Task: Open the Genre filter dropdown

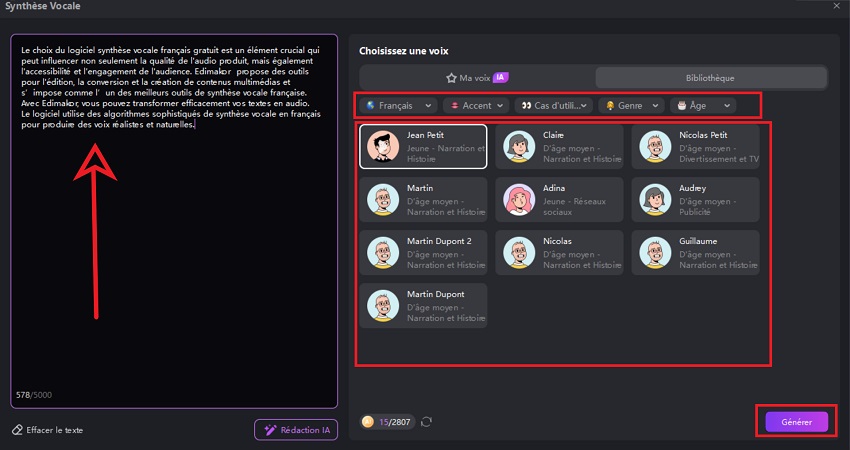Action: [630, 105]
